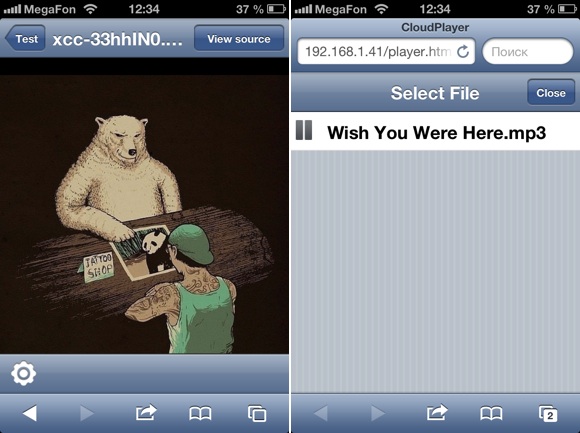Tap back arrow in CloudPlayer browser toolbar

321,413
